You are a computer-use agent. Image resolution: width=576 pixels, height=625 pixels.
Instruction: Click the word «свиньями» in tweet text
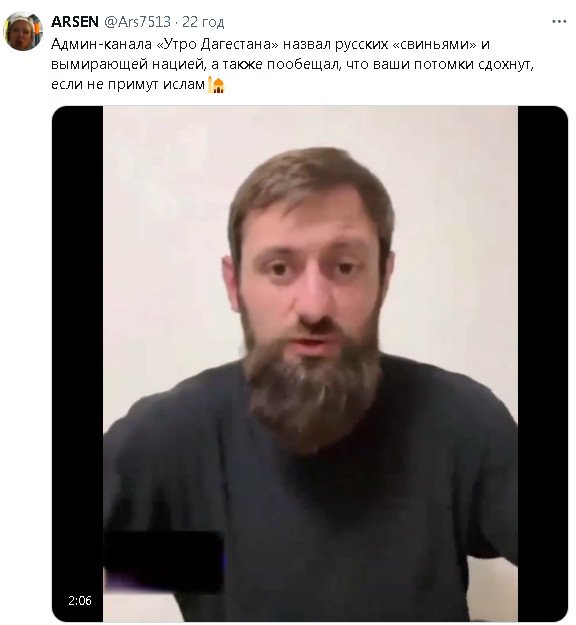tap(434, 44)
